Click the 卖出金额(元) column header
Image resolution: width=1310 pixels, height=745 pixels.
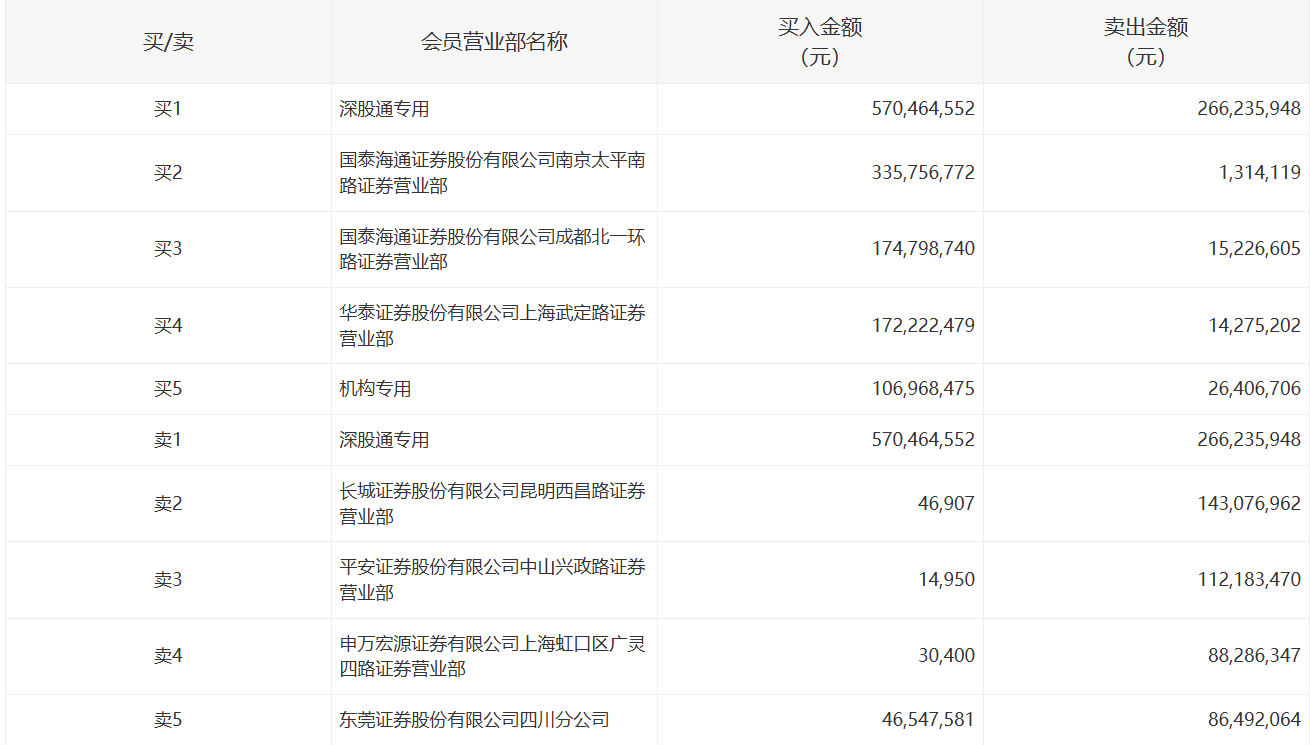pyautogui.click(x=1146, y=42)
